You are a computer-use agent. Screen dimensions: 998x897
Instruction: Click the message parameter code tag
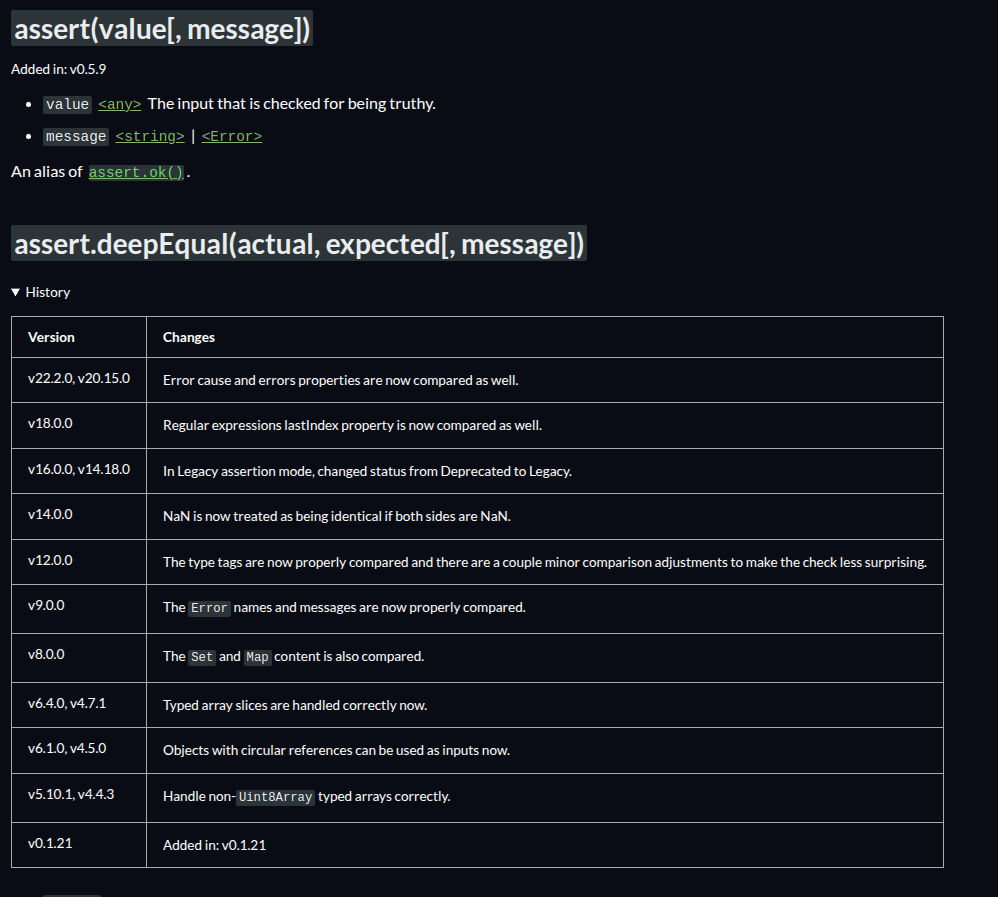point(76,137)
